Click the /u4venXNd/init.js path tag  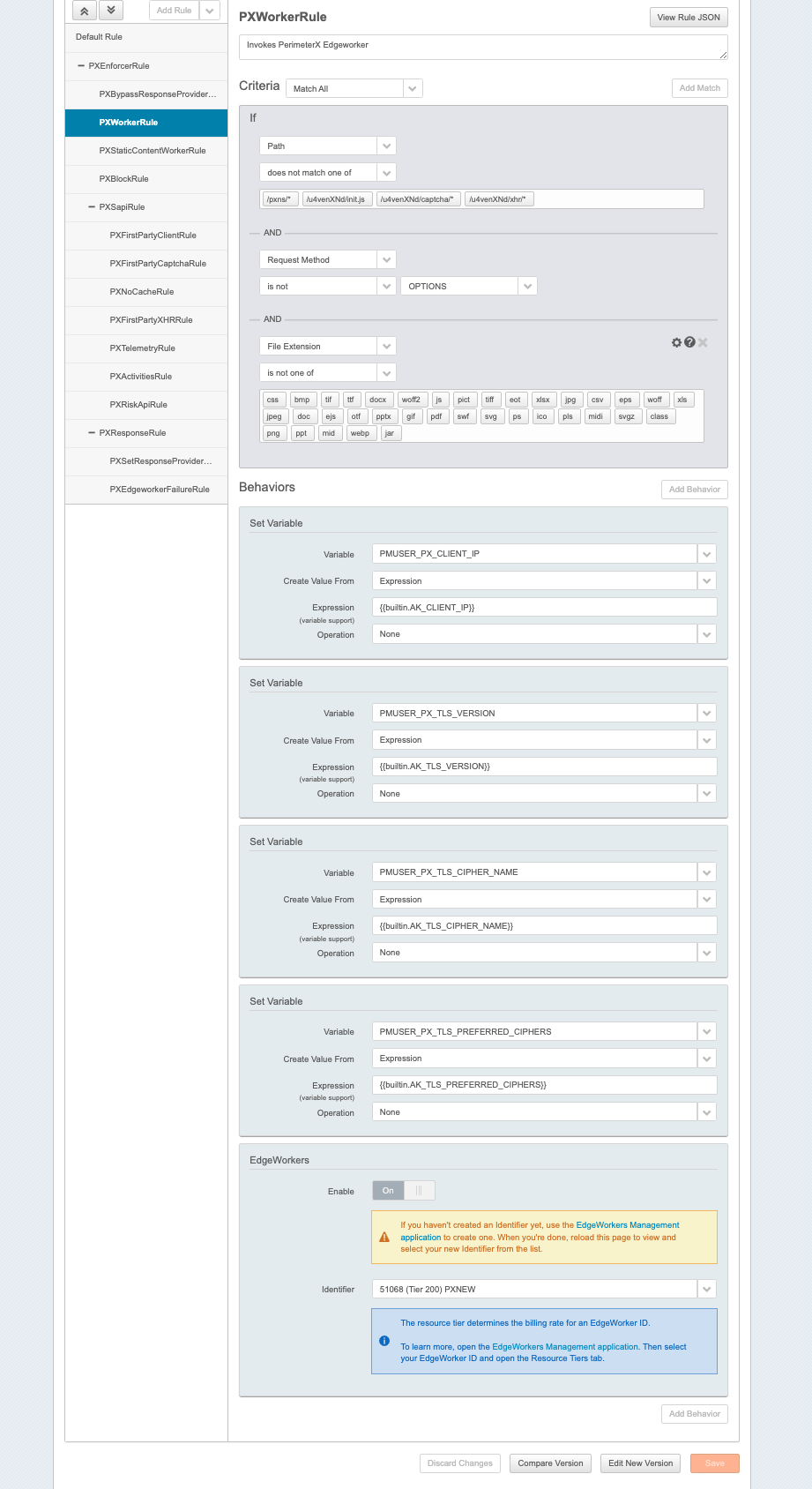pyautogui.click(x=338, y=199)
